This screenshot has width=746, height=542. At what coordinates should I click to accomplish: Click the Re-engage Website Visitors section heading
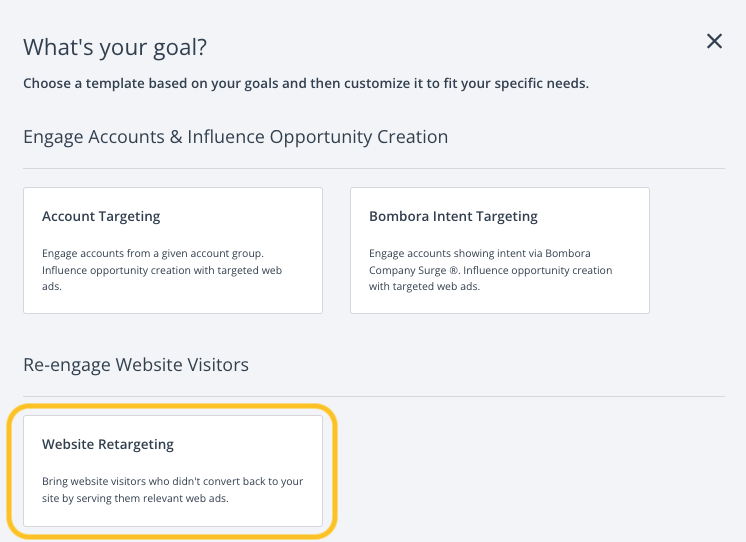click(x=136, y=364)
